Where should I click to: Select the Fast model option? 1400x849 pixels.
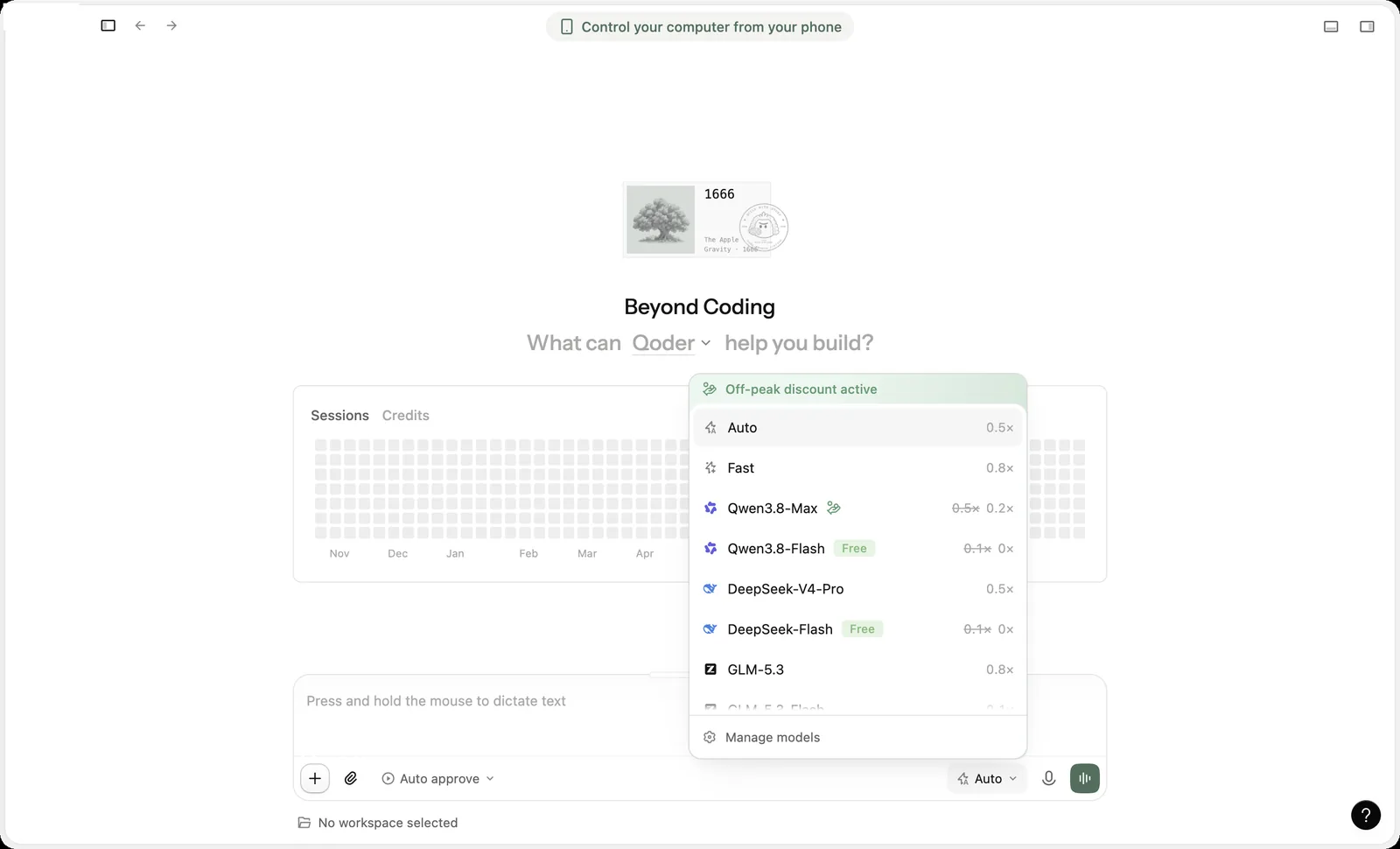(x=857, y=468)
